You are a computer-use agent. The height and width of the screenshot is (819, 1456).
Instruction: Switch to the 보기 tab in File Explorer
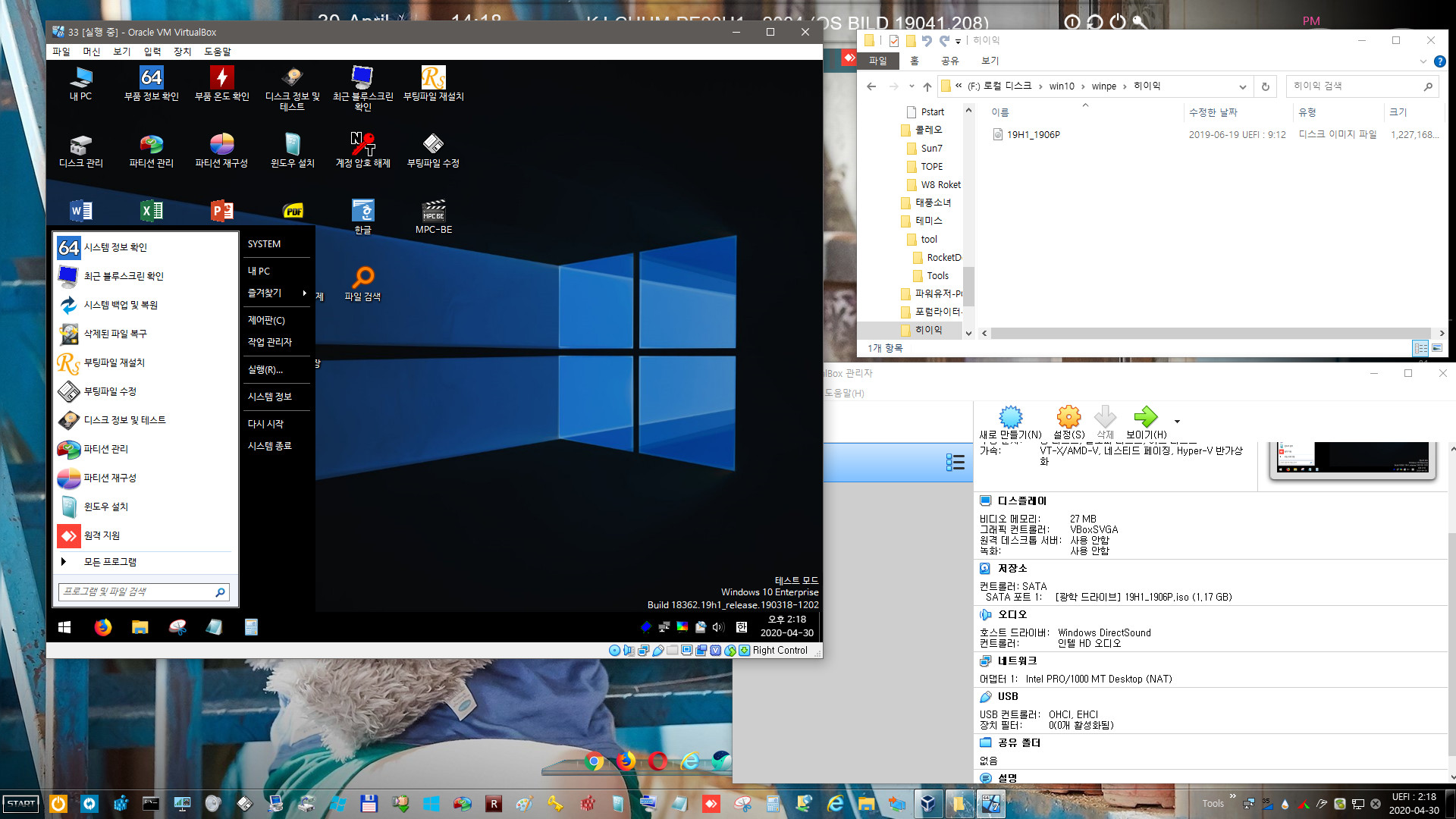[x=990, y=61]
